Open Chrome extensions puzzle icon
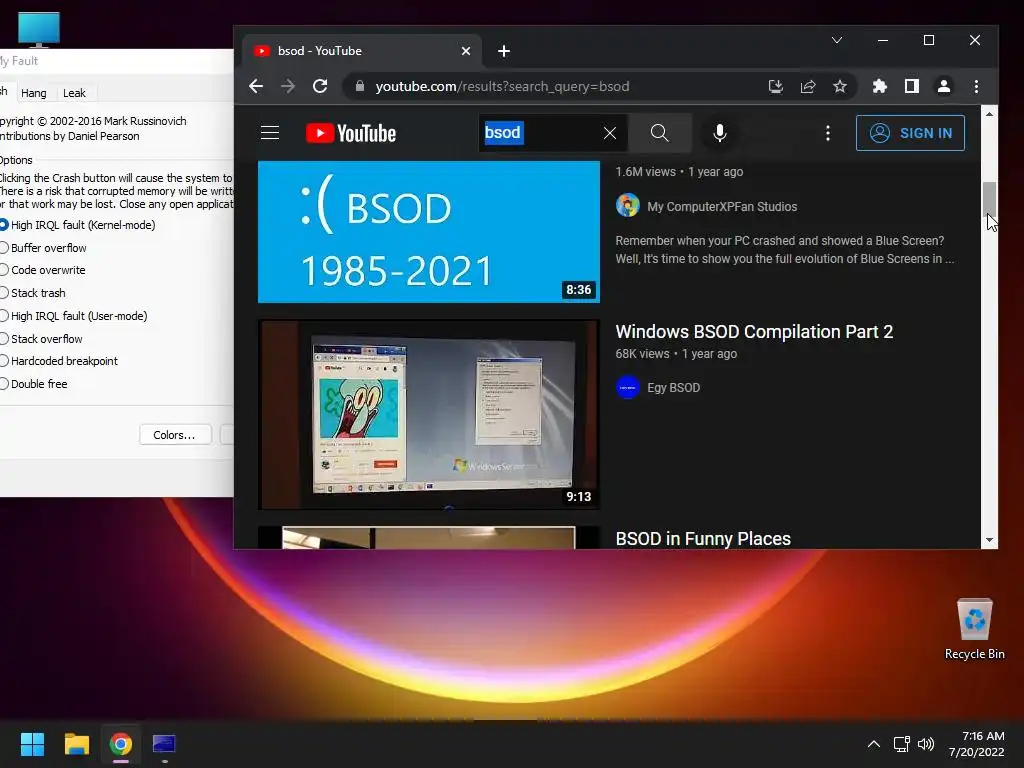The height and width of the screenshot is (768, 1024). pyautogui.click(x=880, y=86)
